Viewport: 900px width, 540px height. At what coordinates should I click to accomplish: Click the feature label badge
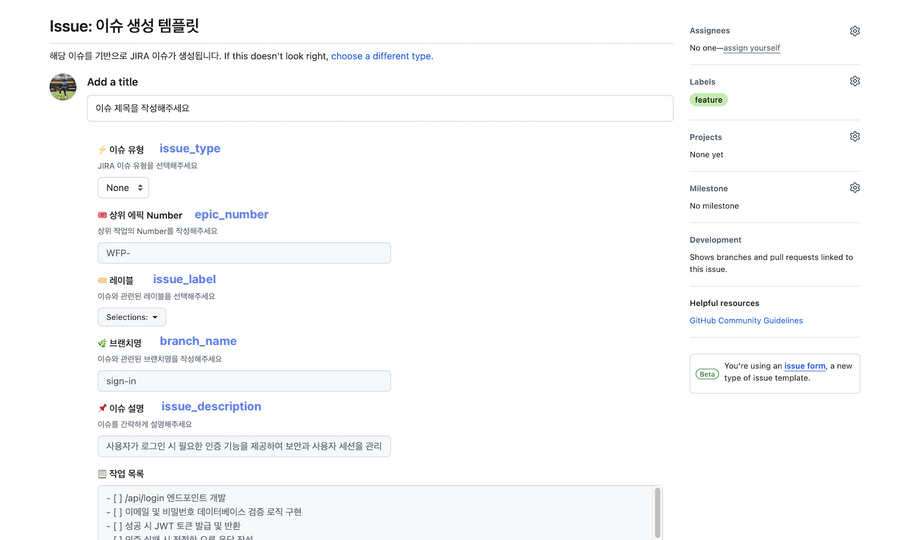click(708, 100)
